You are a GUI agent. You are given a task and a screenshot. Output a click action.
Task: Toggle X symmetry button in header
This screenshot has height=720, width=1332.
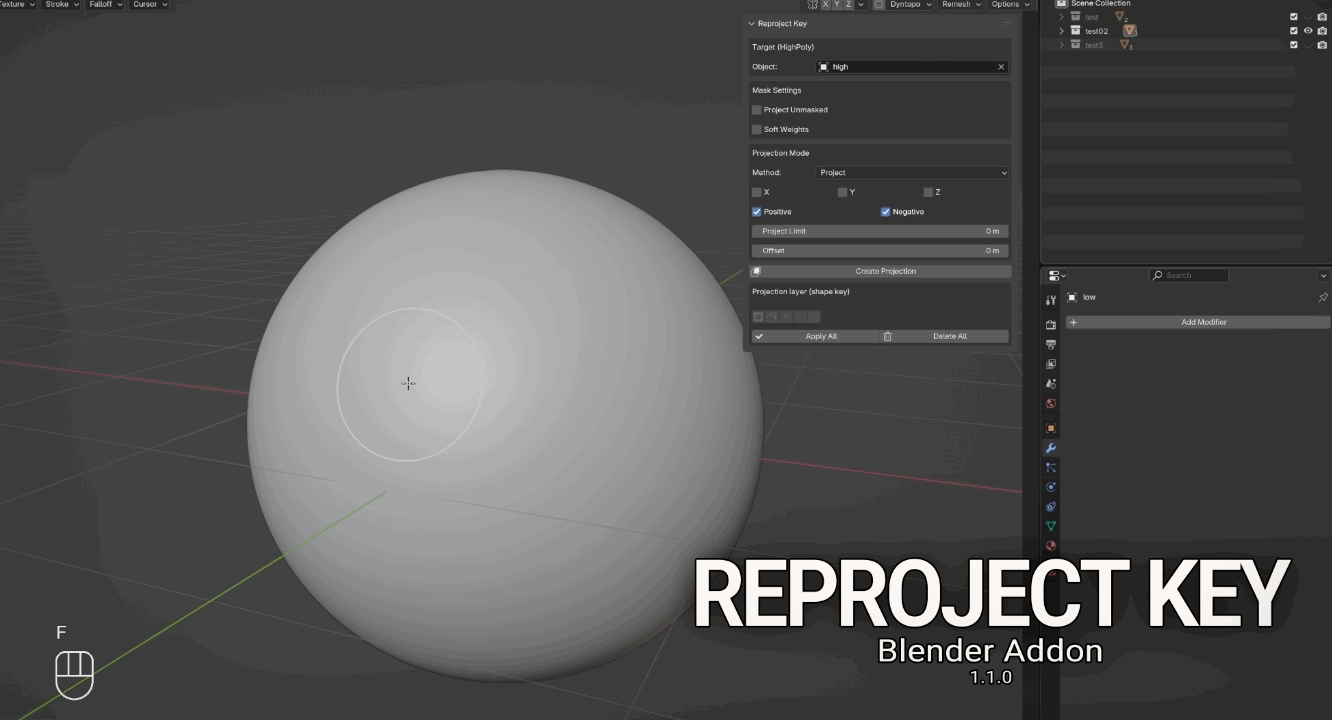(x=825, y=5)
